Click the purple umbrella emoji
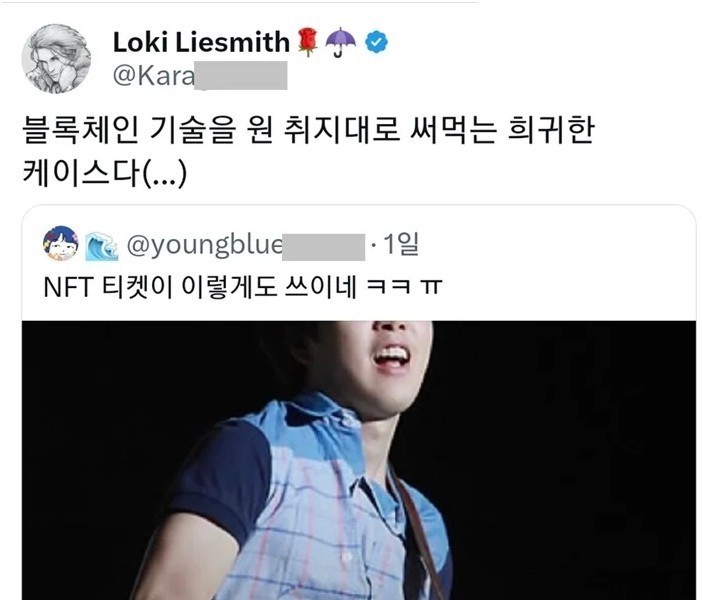 pos(341,42)
